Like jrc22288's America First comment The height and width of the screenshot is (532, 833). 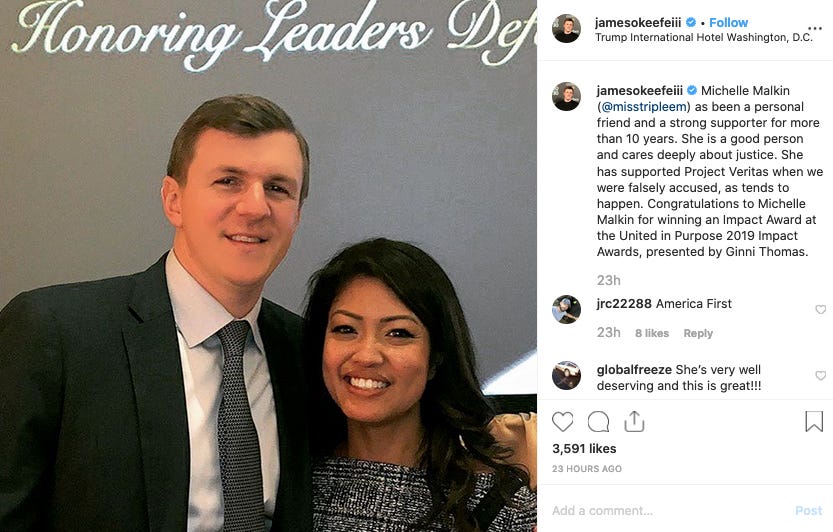point(821,309)
